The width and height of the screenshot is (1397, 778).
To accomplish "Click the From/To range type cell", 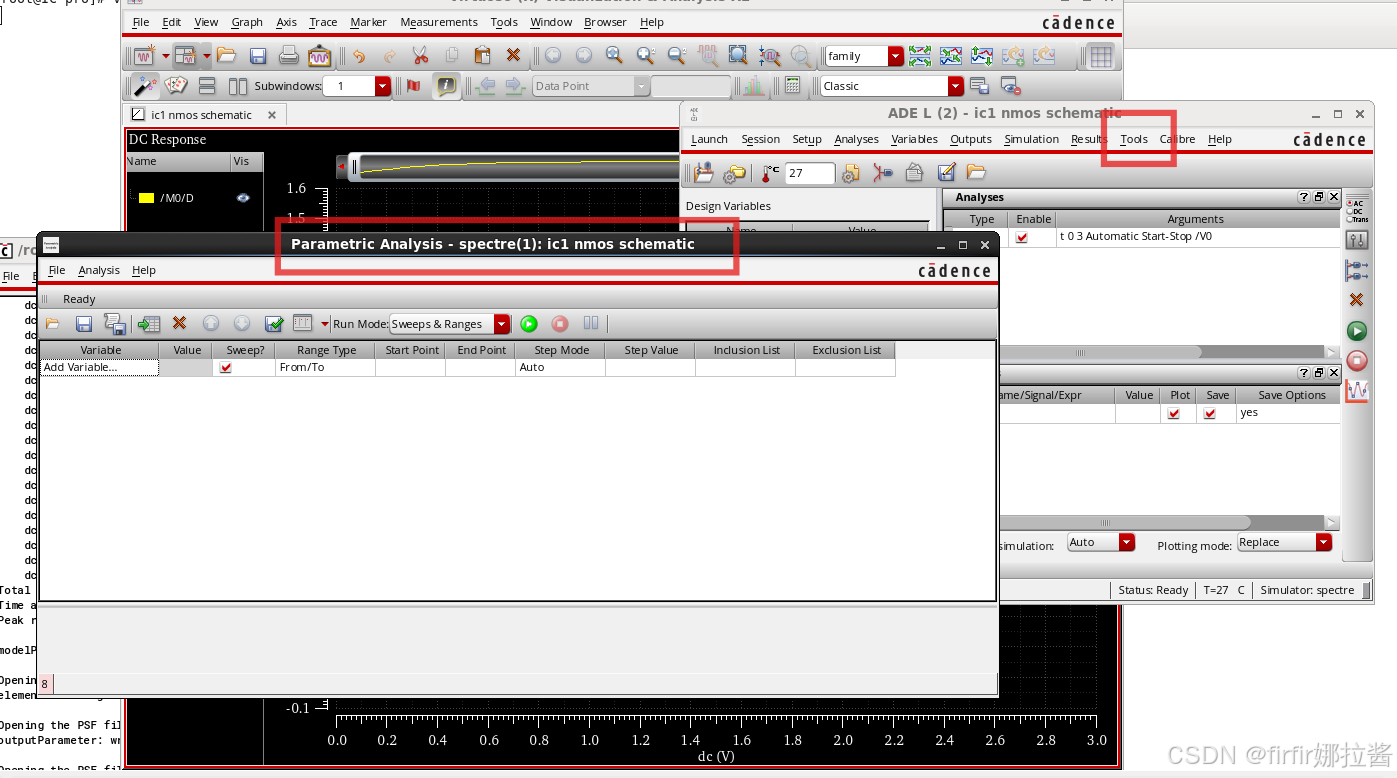I will click(326, 368).
